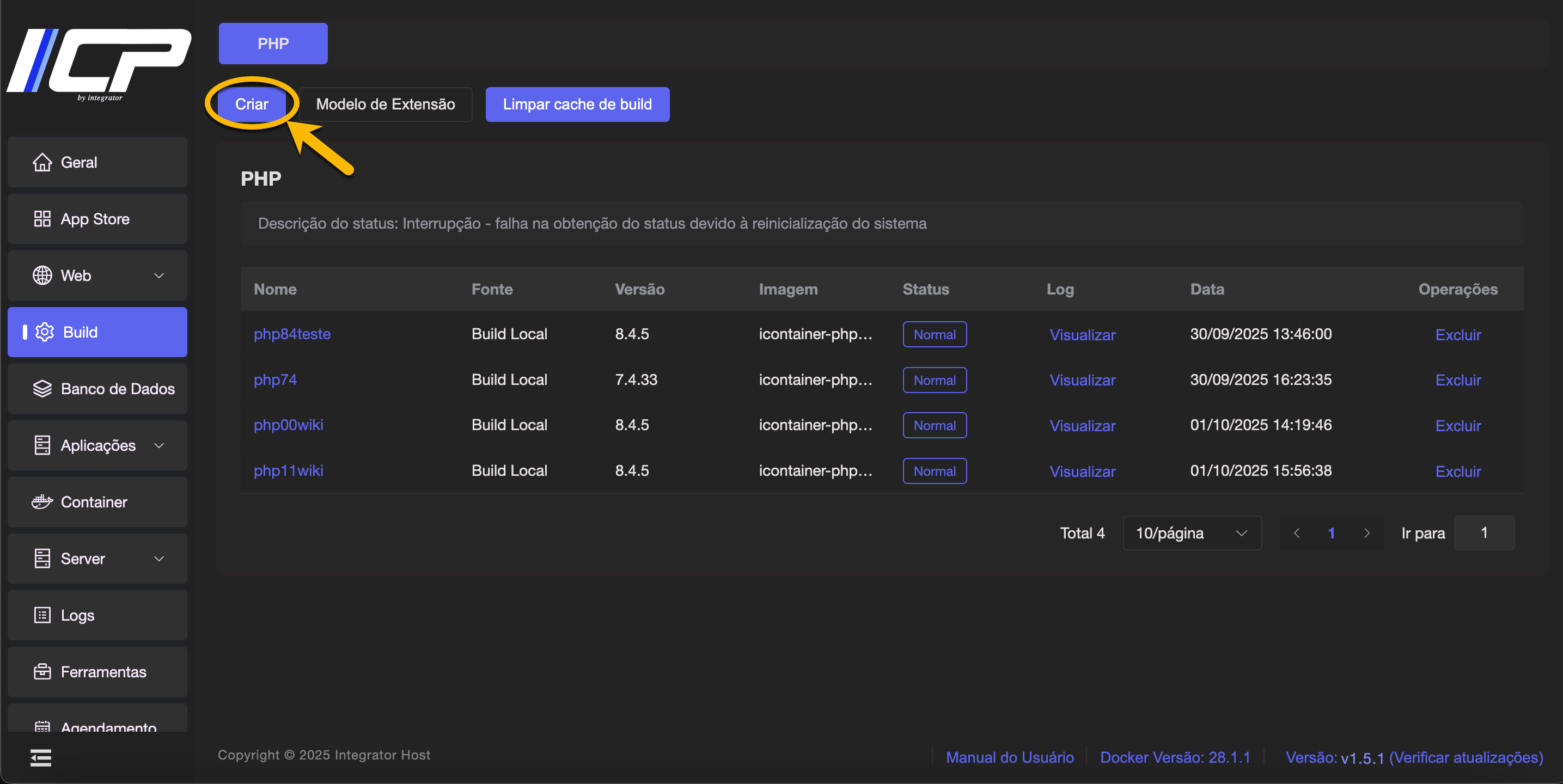Expand the Web submenu chevron
Image resolution: width=1563 pixels, height=784 pixels.
[159, 275]
